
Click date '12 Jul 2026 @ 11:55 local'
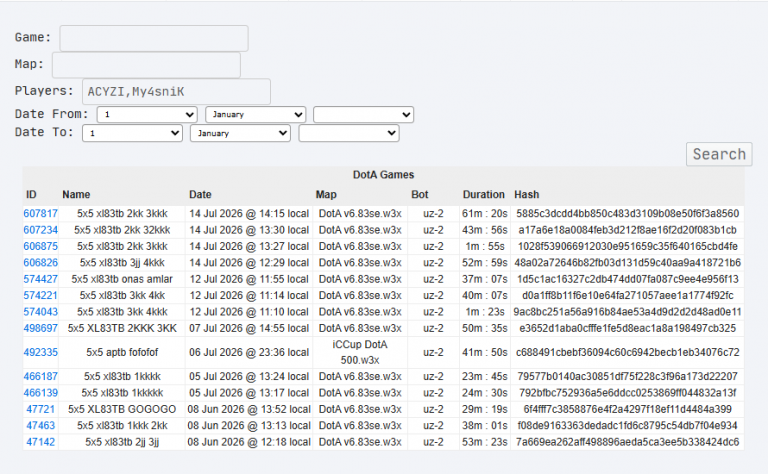(x=249, y=279)
